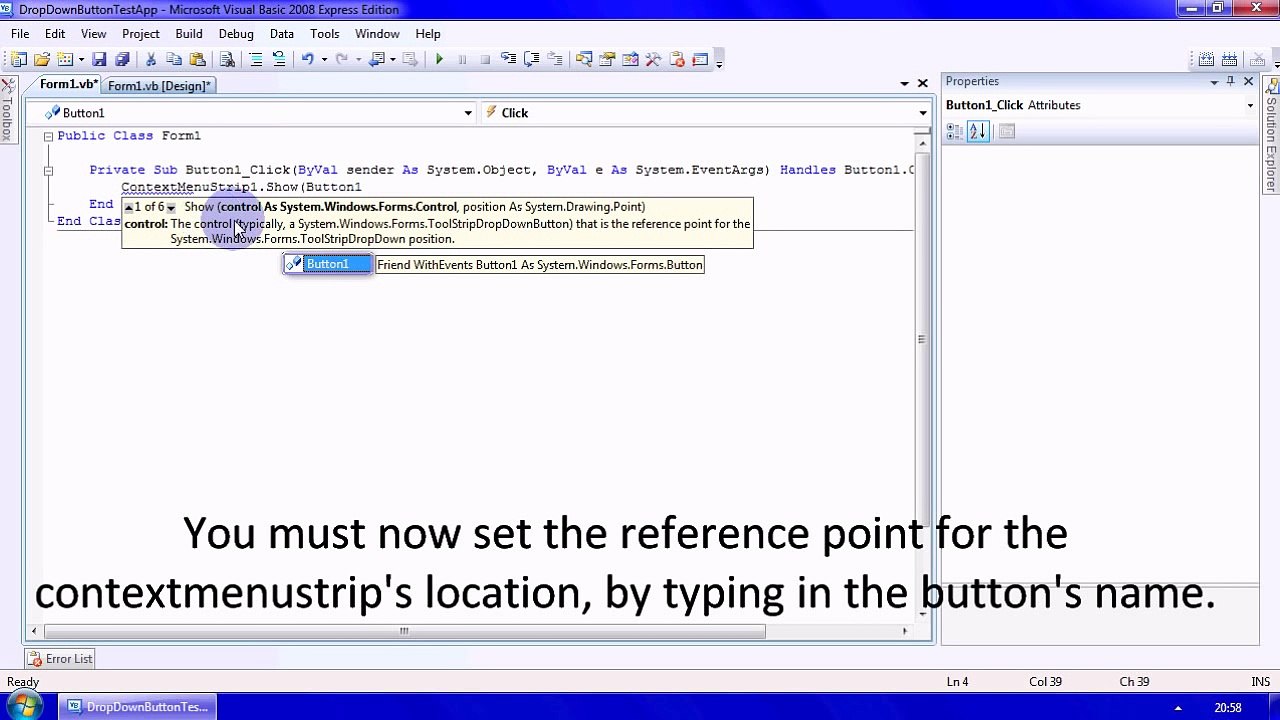The width and height of the screenshot is (1280, 720).
Task: Open the Properties object selector dropdown
Action: click(1250, 105)
